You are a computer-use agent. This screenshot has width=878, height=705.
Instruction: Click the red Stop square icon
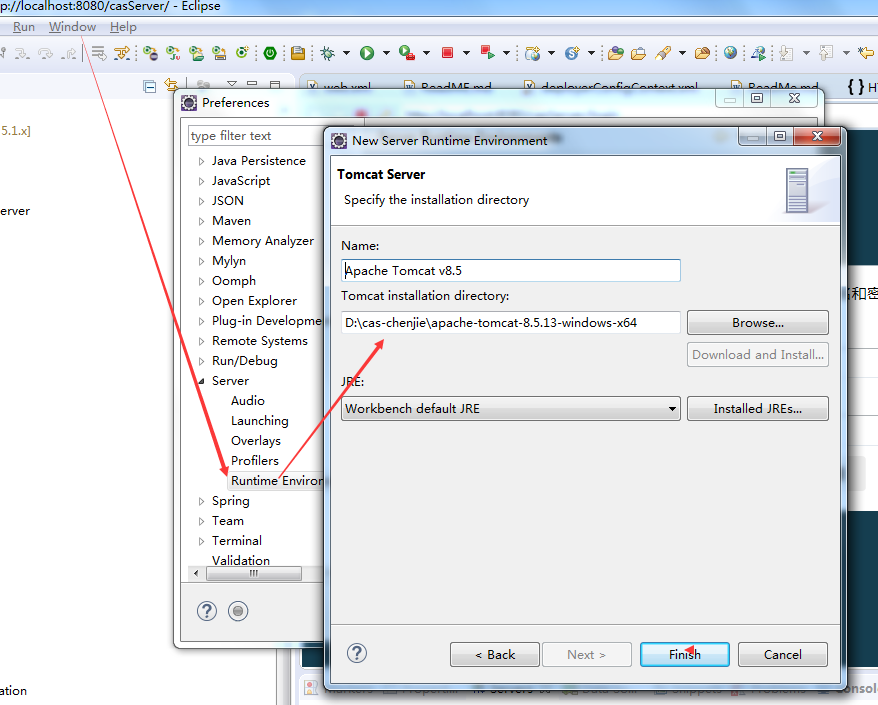(x=447, y=53)
